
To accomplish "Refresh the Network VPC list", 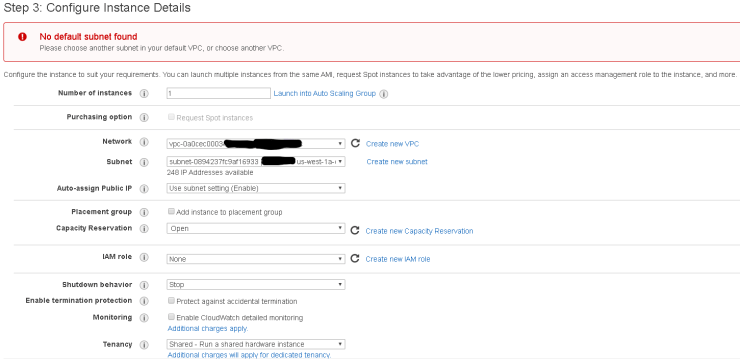I will [x=355, y=143].
